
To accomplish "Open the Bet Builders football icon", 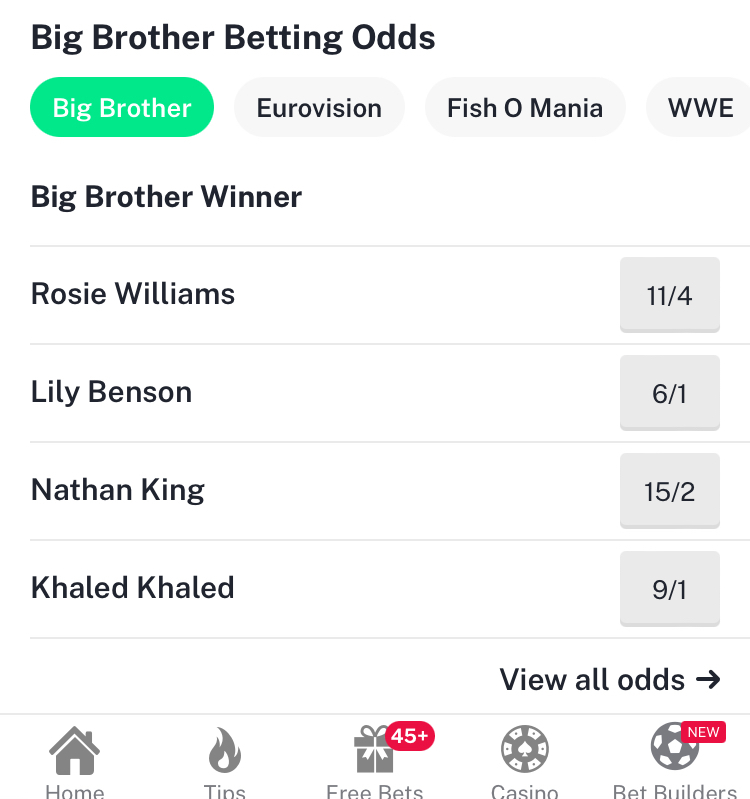I will pyautogui.click(x=675, y=747).
